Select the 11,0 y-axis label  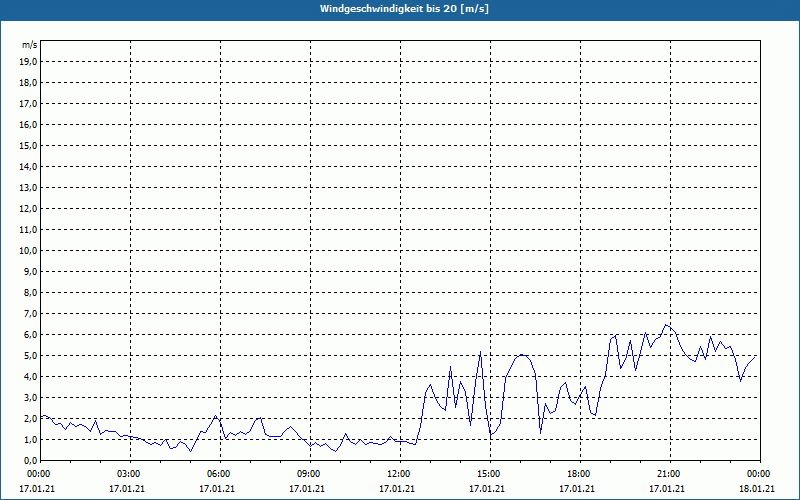tap(28, 230)
